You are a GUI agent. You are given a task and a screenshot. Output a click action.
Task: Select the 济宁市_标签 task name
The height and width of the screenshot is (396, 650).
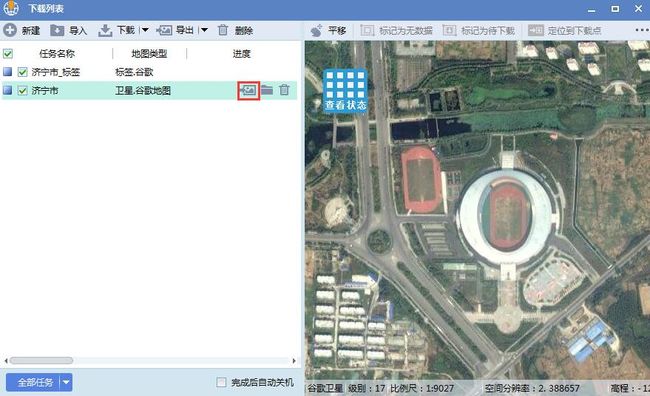pos(56,72)
